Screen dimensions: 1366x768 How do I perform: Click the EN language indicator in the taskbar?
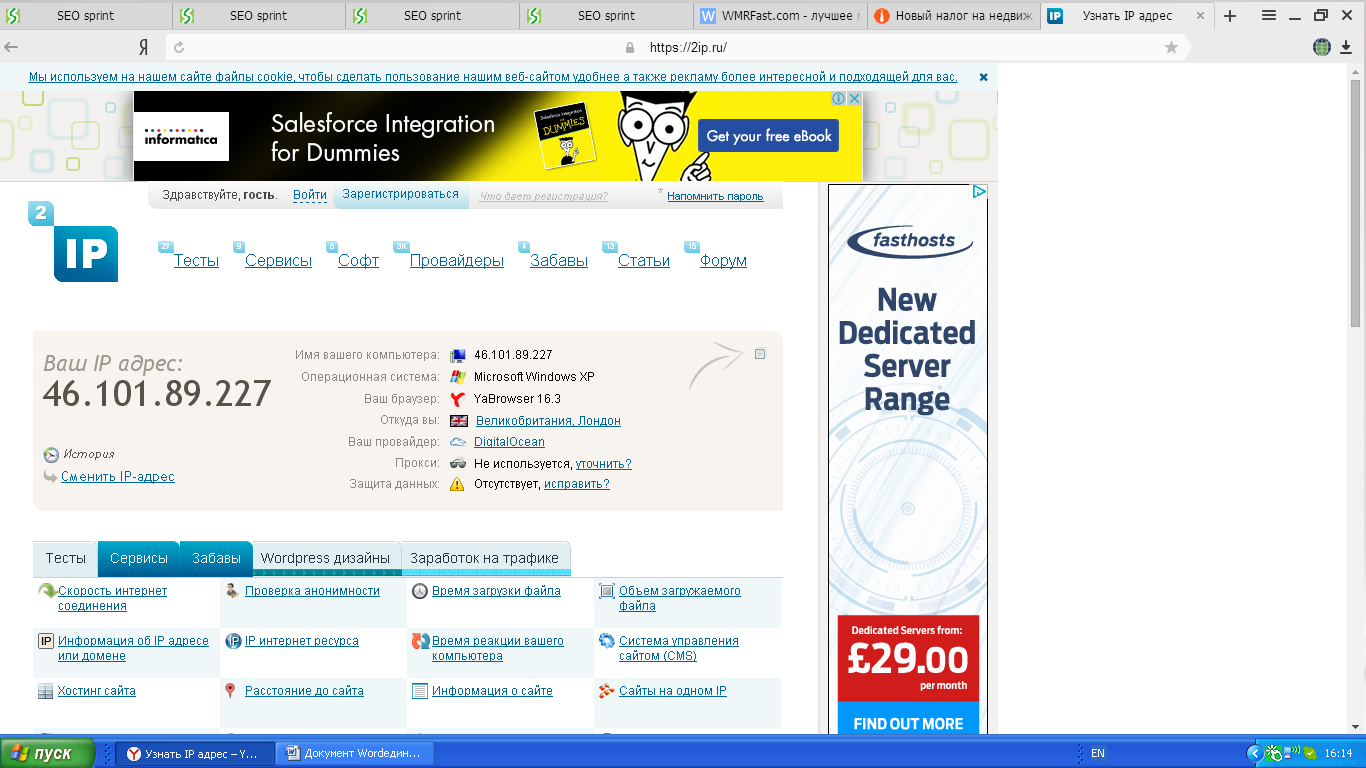click(x=1098, y=753)
